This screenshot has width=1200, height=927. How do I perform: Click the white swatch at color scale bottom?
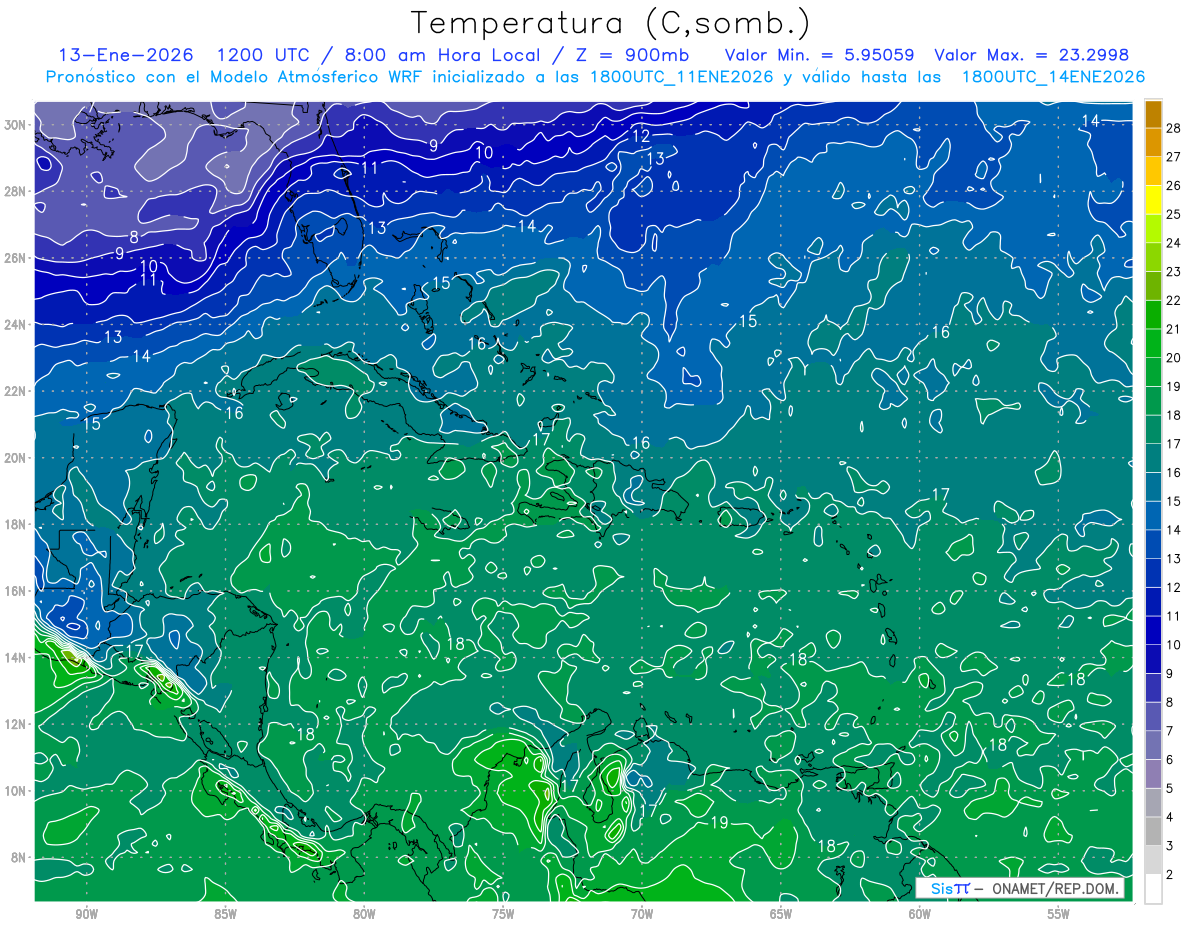(1153, 889)
